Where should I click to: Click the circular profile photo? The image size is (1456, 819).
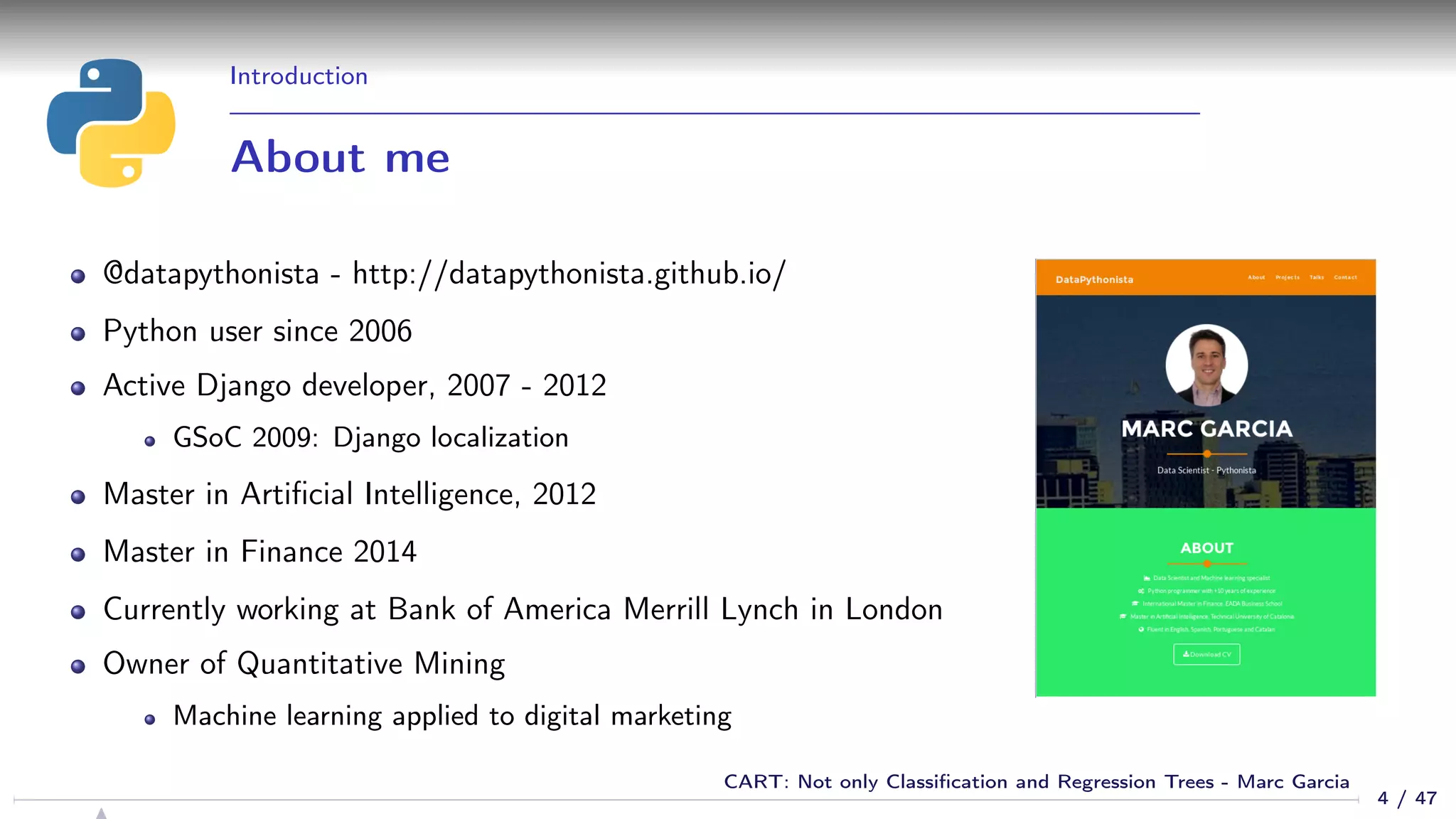tap(1206, 365)
